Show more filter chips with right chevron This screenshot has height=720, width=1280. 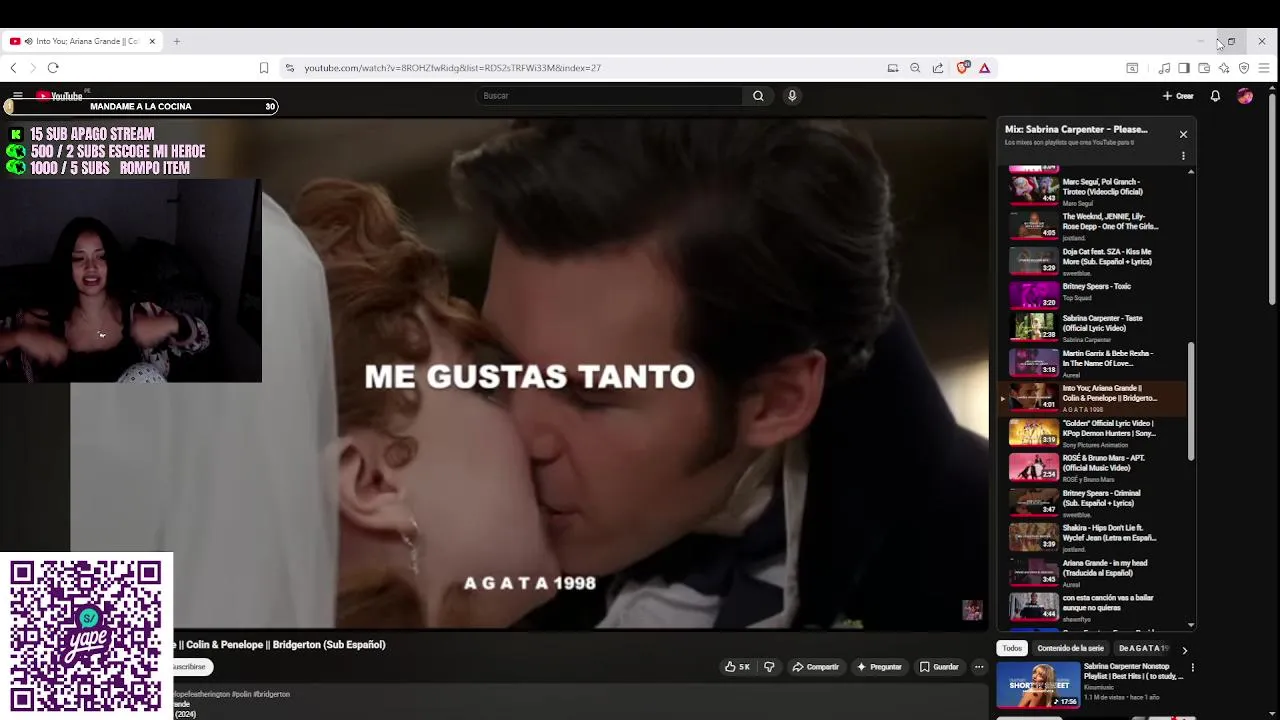point(1185,650)
